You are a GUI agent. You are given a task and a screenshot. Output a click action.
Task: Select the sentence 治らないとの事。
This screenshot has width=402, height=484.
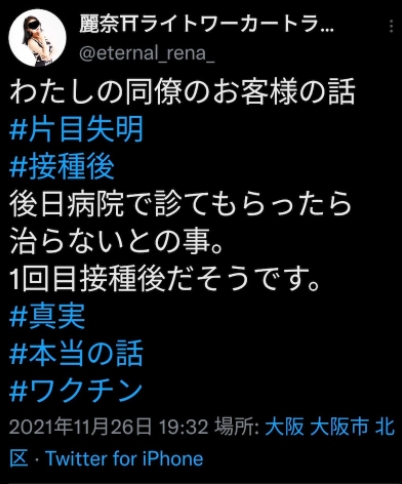coord(117,241)
